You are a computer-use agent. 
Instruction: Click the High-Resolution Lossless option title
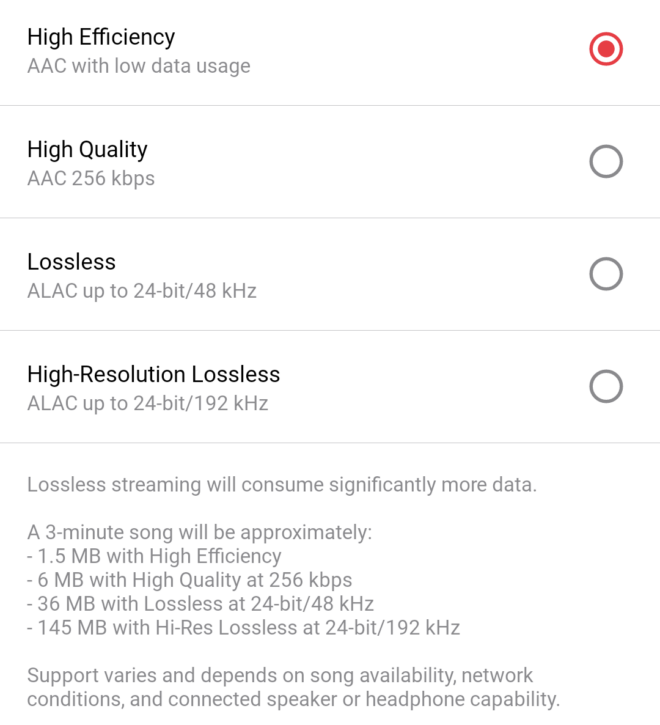click(153, 375)
